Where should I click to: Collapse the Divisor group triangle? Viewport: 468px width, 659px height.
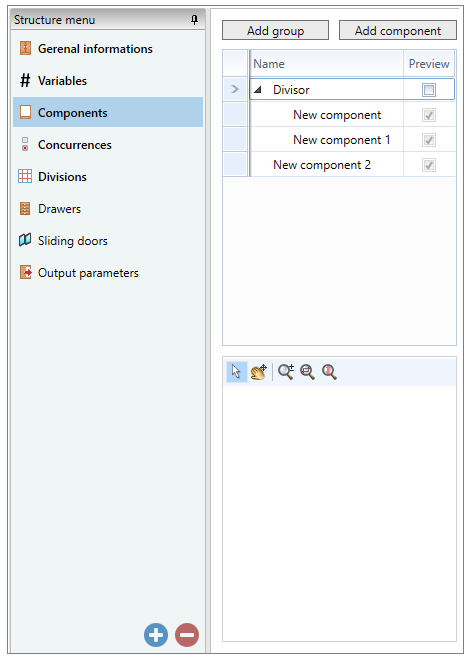[258, 90]
